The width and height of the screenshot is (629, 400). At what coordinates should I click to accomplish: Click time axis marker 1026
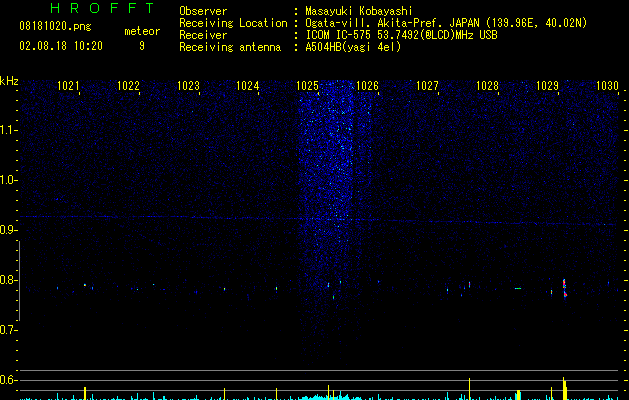click(367, 86)
